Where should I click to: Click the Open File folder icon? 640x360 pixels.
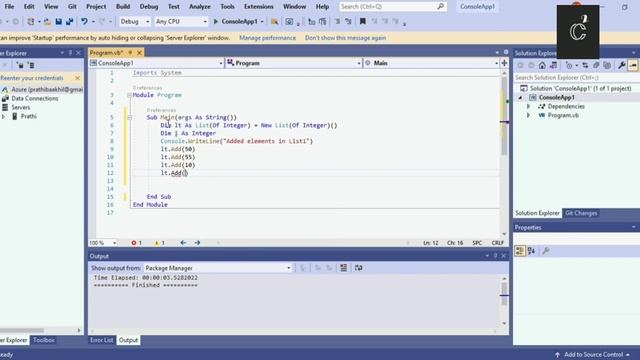coord(47,21)
